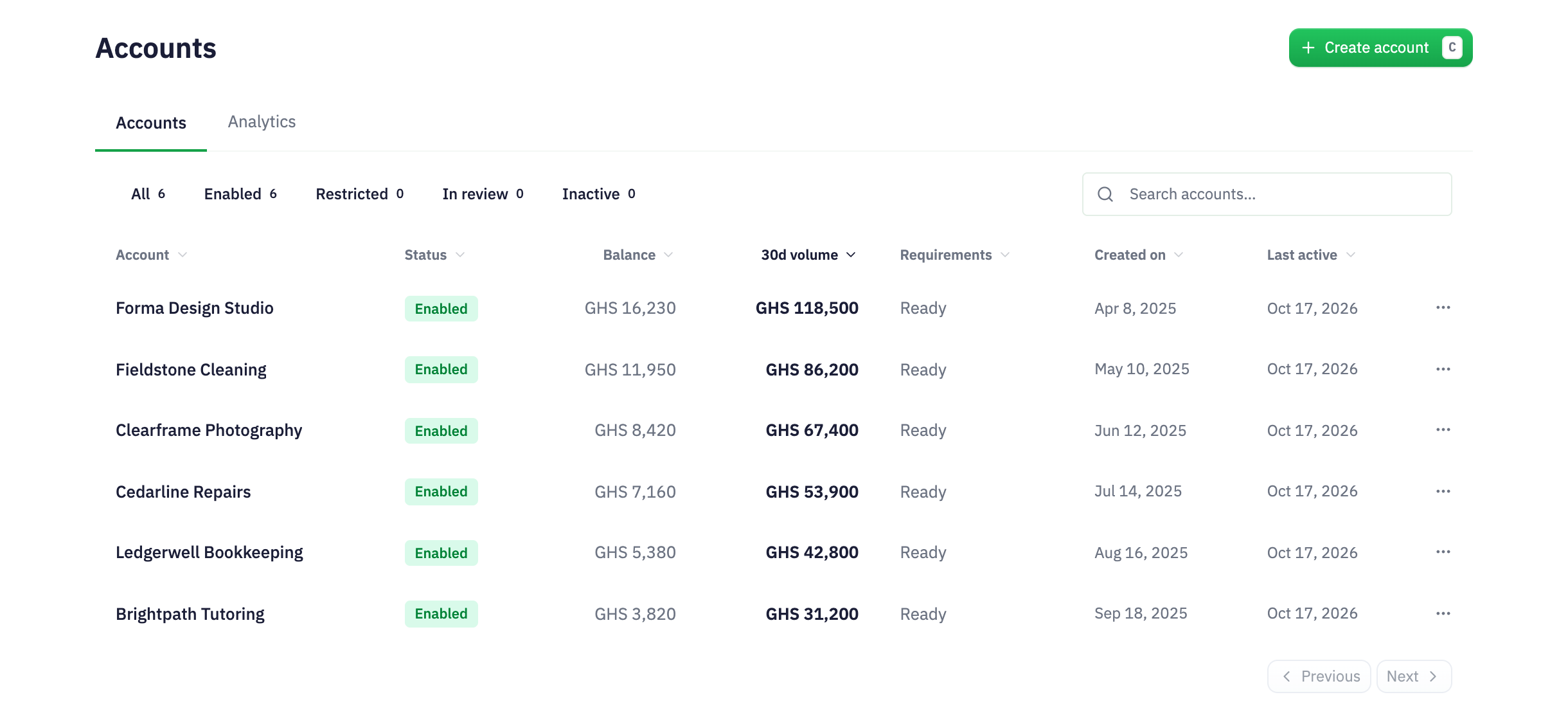
Task: Expand the Status column sort chevron
Action: point(460,255)
